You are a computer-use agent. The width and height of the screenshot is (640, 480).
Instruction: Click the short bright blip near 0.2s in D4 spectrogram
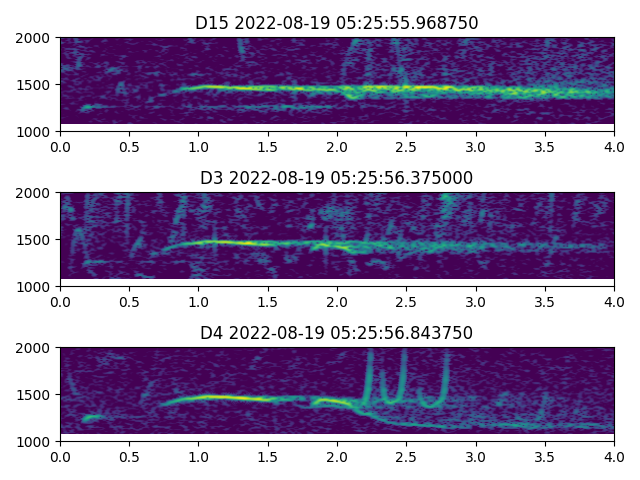(x=90, y=418)
